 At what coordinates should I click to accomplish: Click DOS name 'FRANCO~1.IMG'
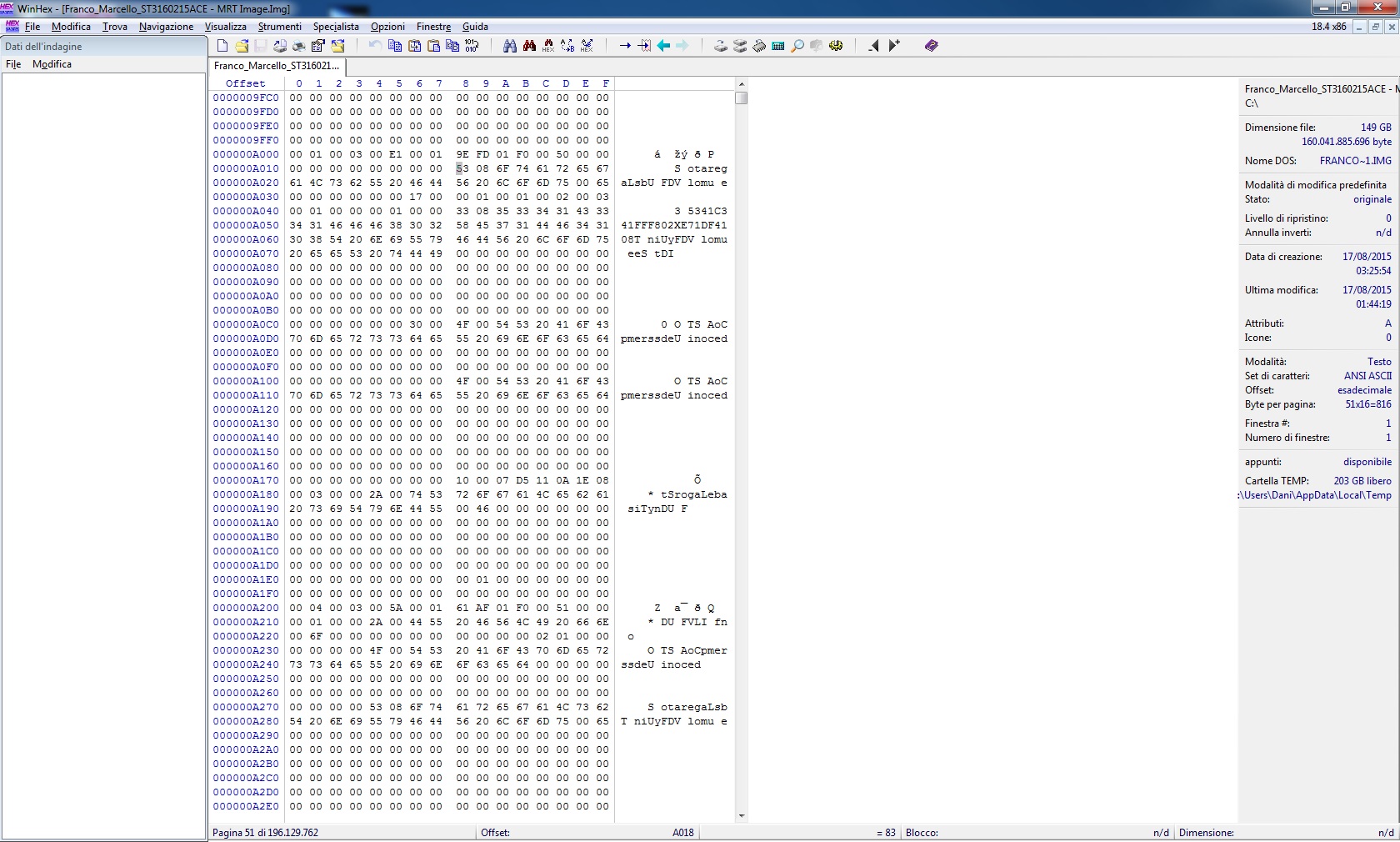(1356, 161)
